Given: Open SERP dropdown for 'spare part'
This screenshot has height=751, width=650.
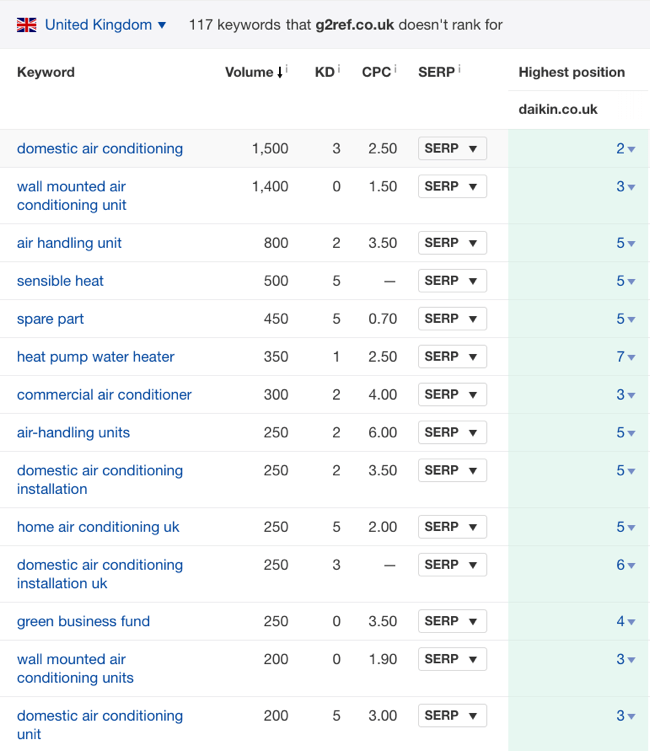Looking at the screenshot, I should point(452,319).
